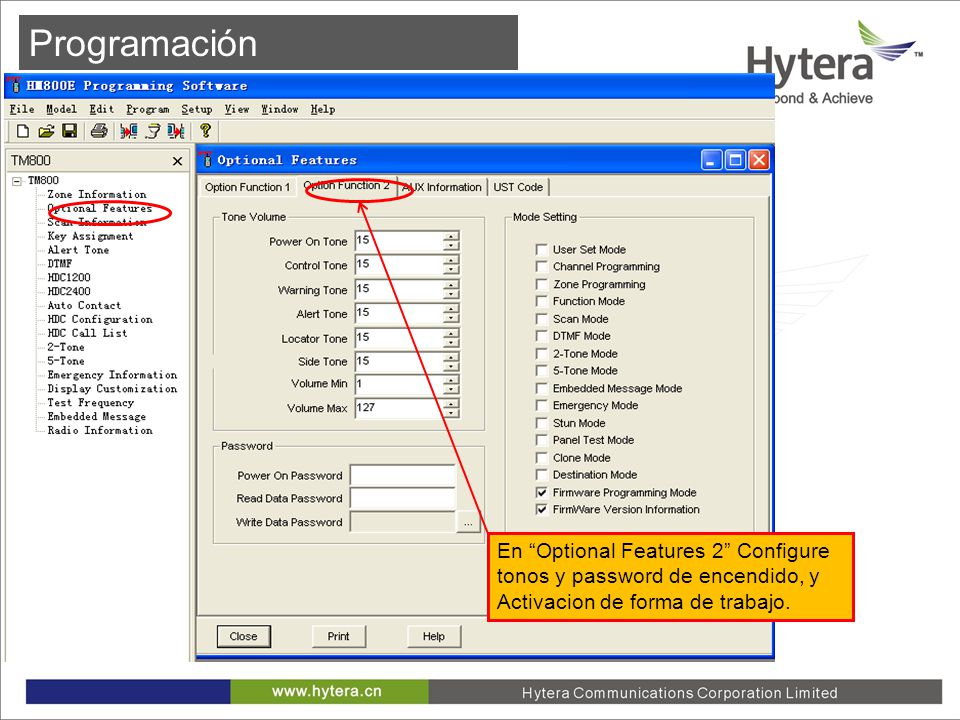Click the Read Data Password field

pos(402,498)
